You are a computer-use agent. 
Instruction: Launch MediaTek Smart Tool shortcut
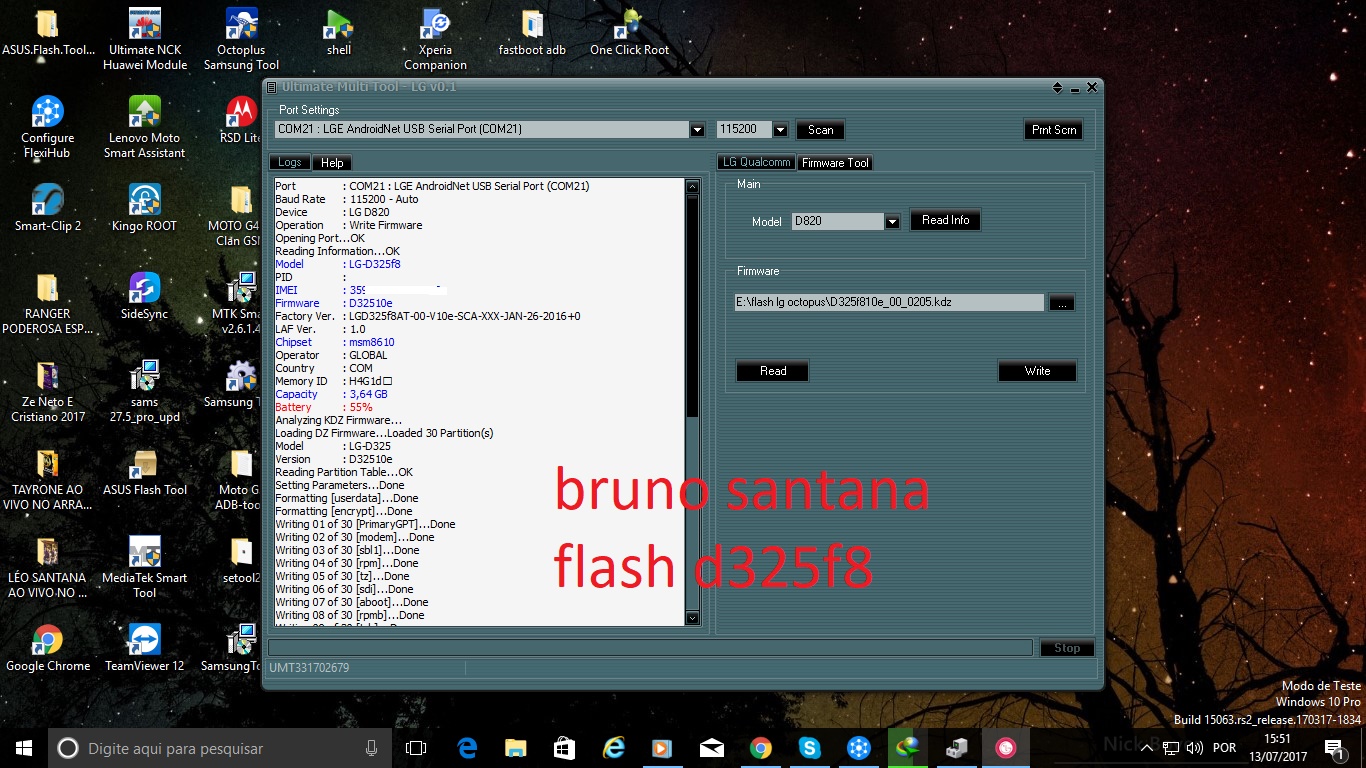[x=145, y=568]
